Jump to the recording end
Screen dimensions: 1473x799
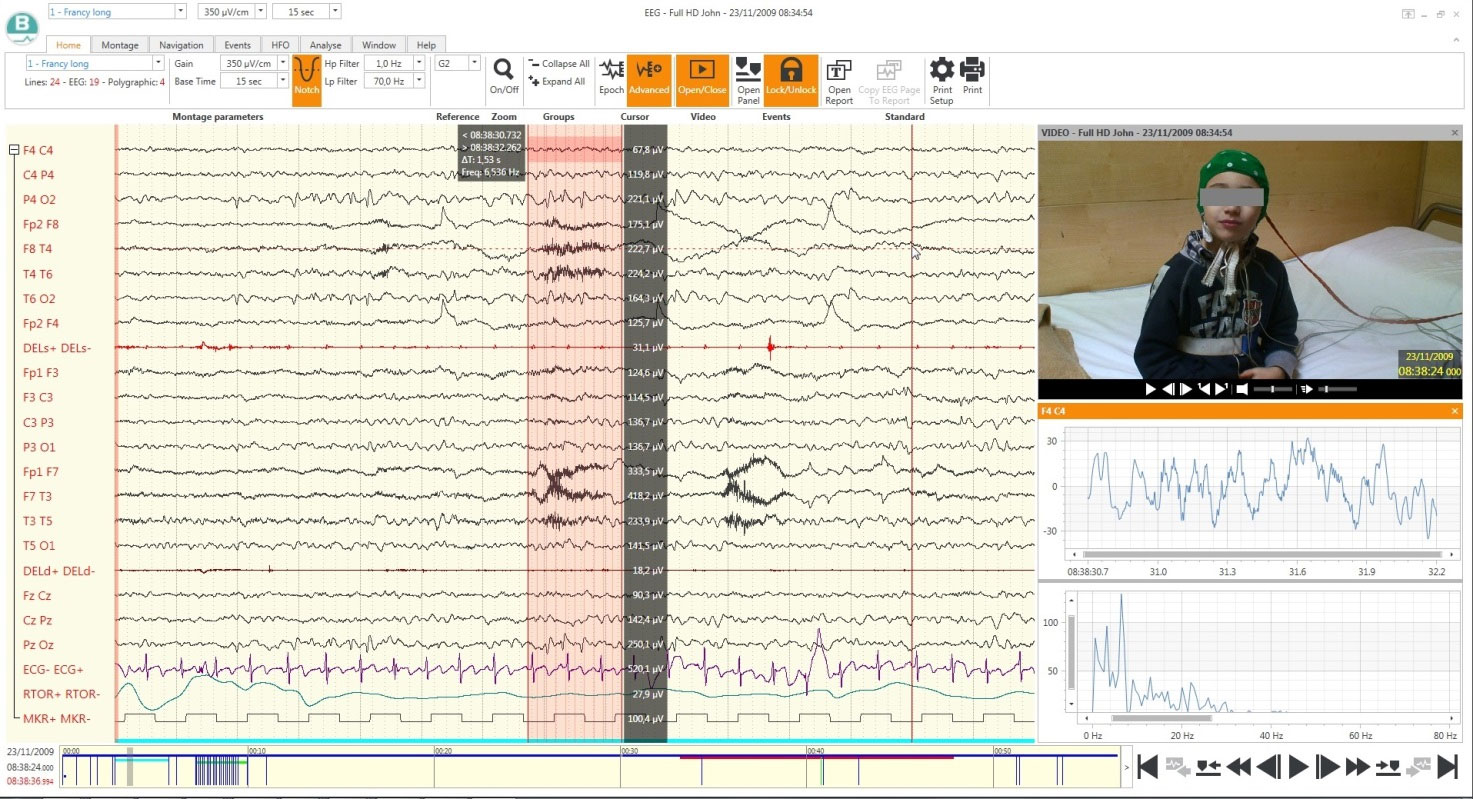click(x=1446, y=767)
